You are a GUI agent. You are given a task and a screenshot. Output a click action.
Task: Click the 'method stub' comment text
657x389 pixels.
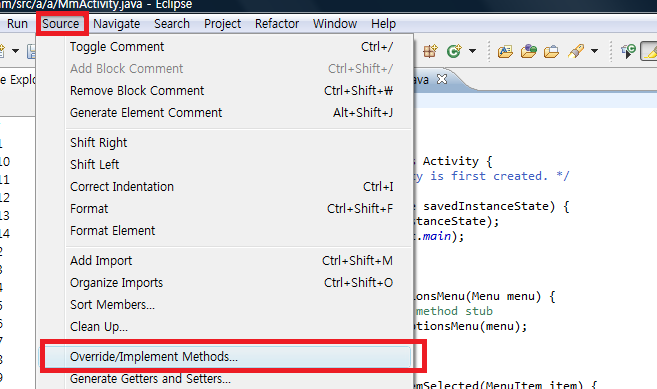coord(454,311)
